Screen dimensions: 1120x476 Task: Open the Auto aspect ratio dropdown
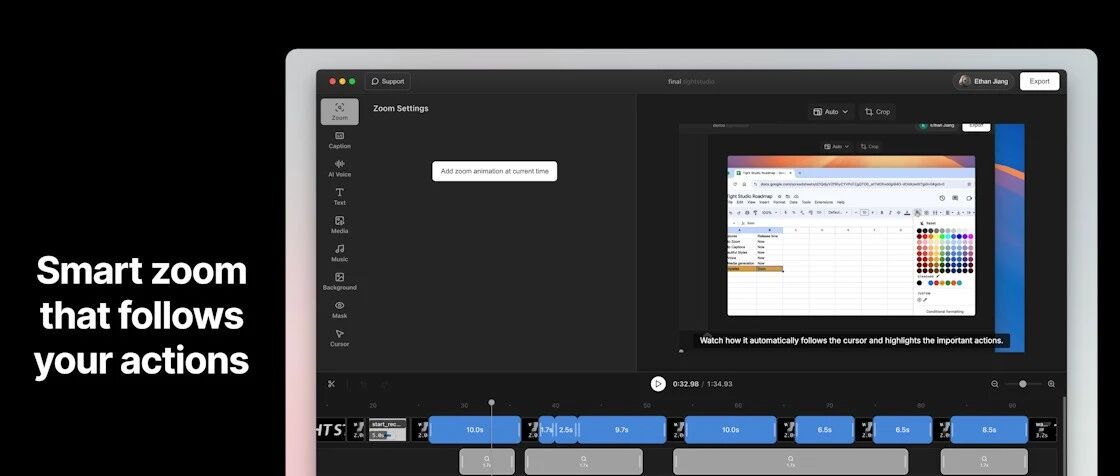831,111
